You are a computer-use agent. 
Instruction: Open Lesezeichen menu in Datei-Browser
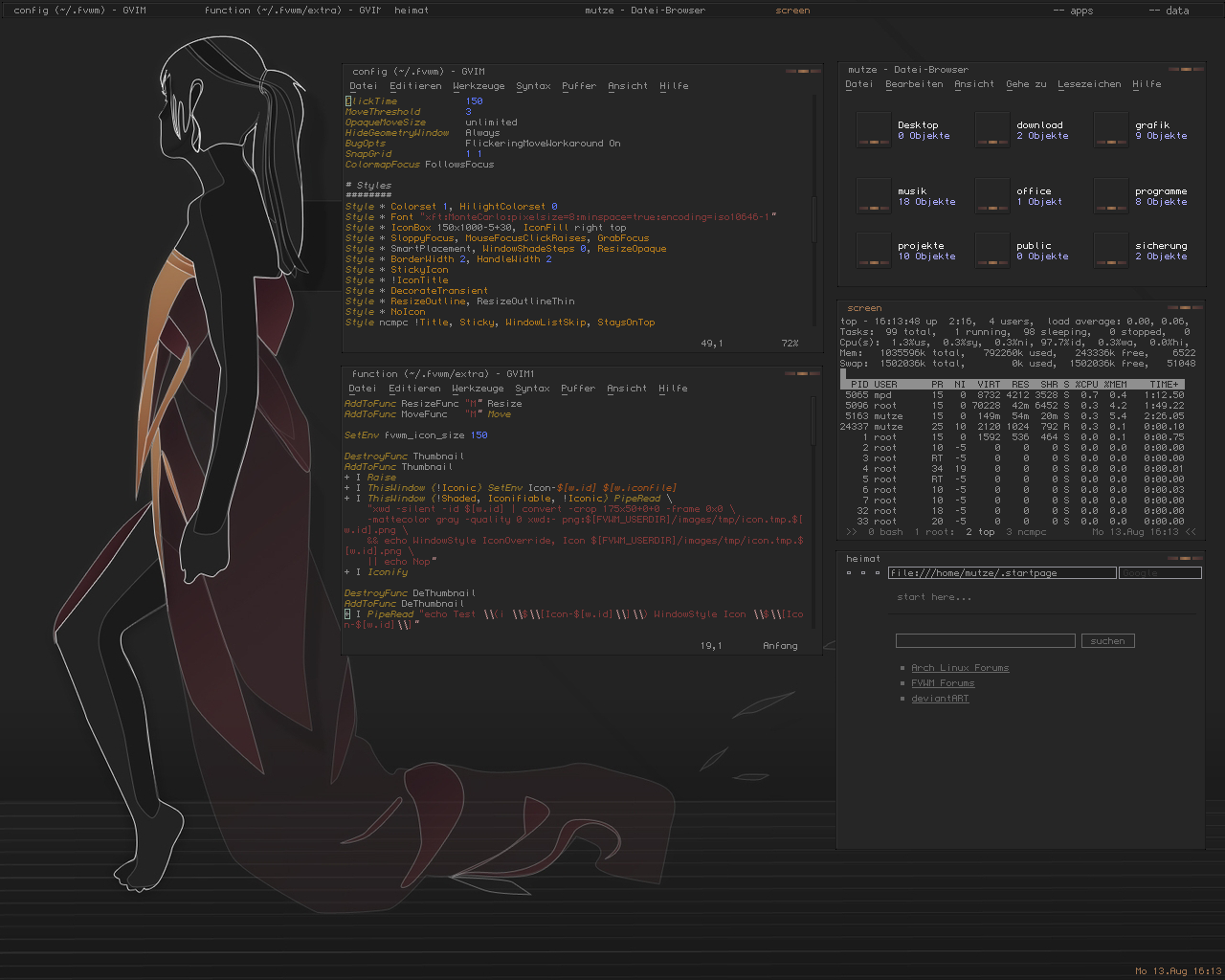pos(1089,84)
